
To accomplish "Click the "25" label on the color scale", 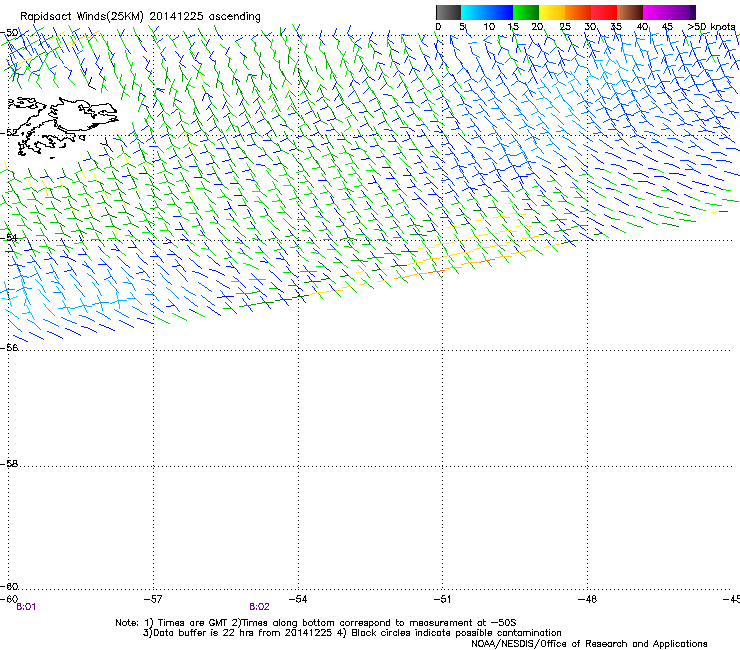I will 565,27.
